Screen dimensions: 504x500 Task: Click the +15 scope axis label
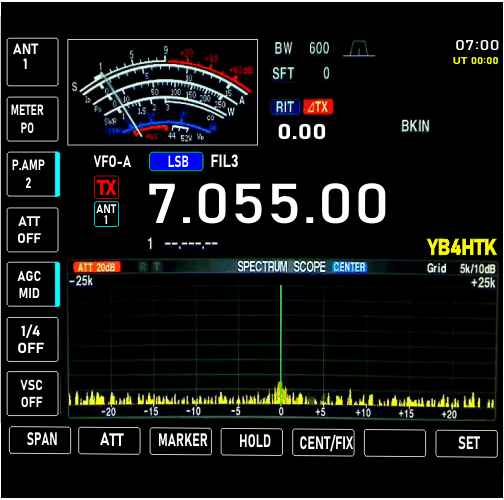pos(406,414)
